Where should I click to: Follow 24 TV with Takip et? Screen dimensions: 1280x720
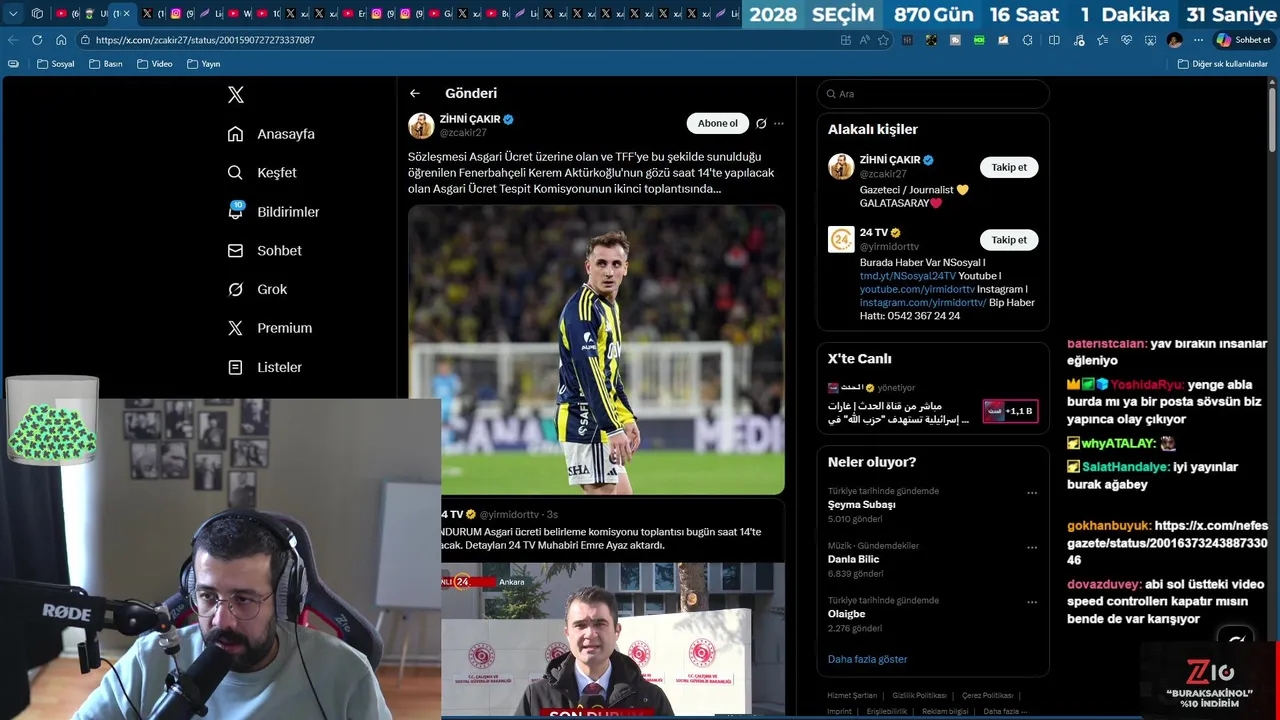(x=1009, y=240)
